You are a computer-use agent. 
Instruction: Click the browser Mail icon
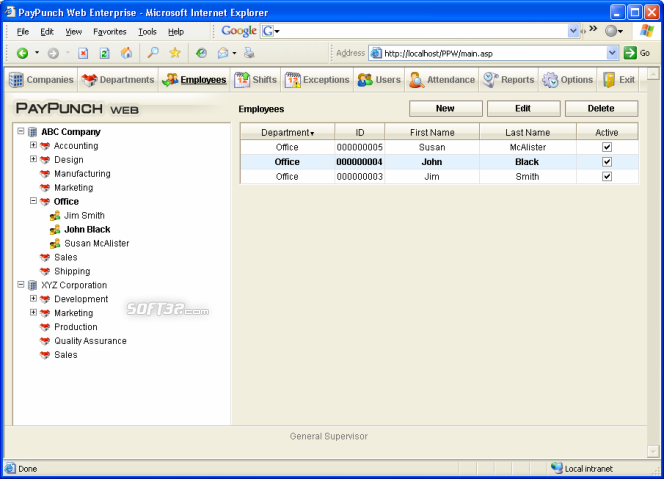[223, 53]
